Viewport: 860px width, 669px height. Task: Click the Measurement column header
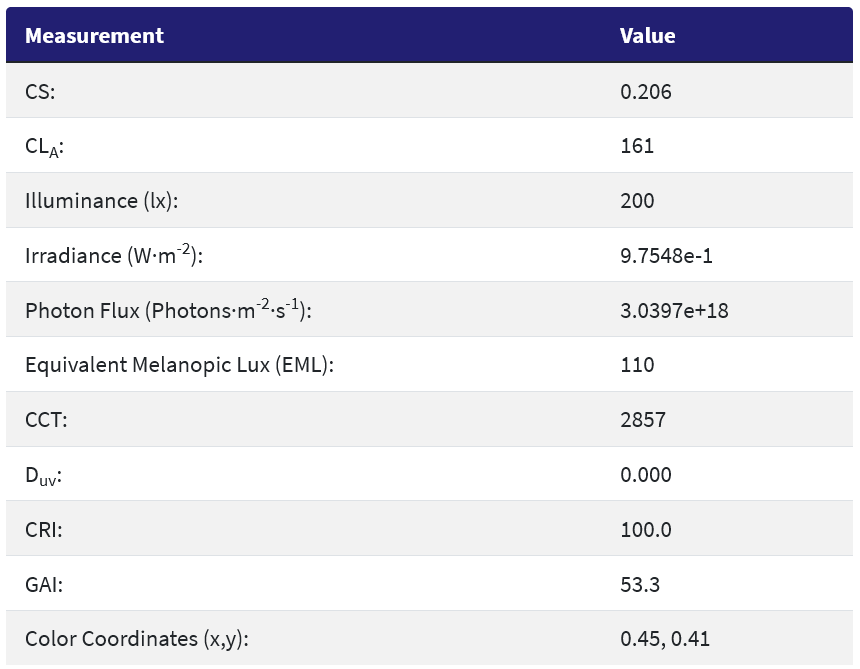coord(94,36)
